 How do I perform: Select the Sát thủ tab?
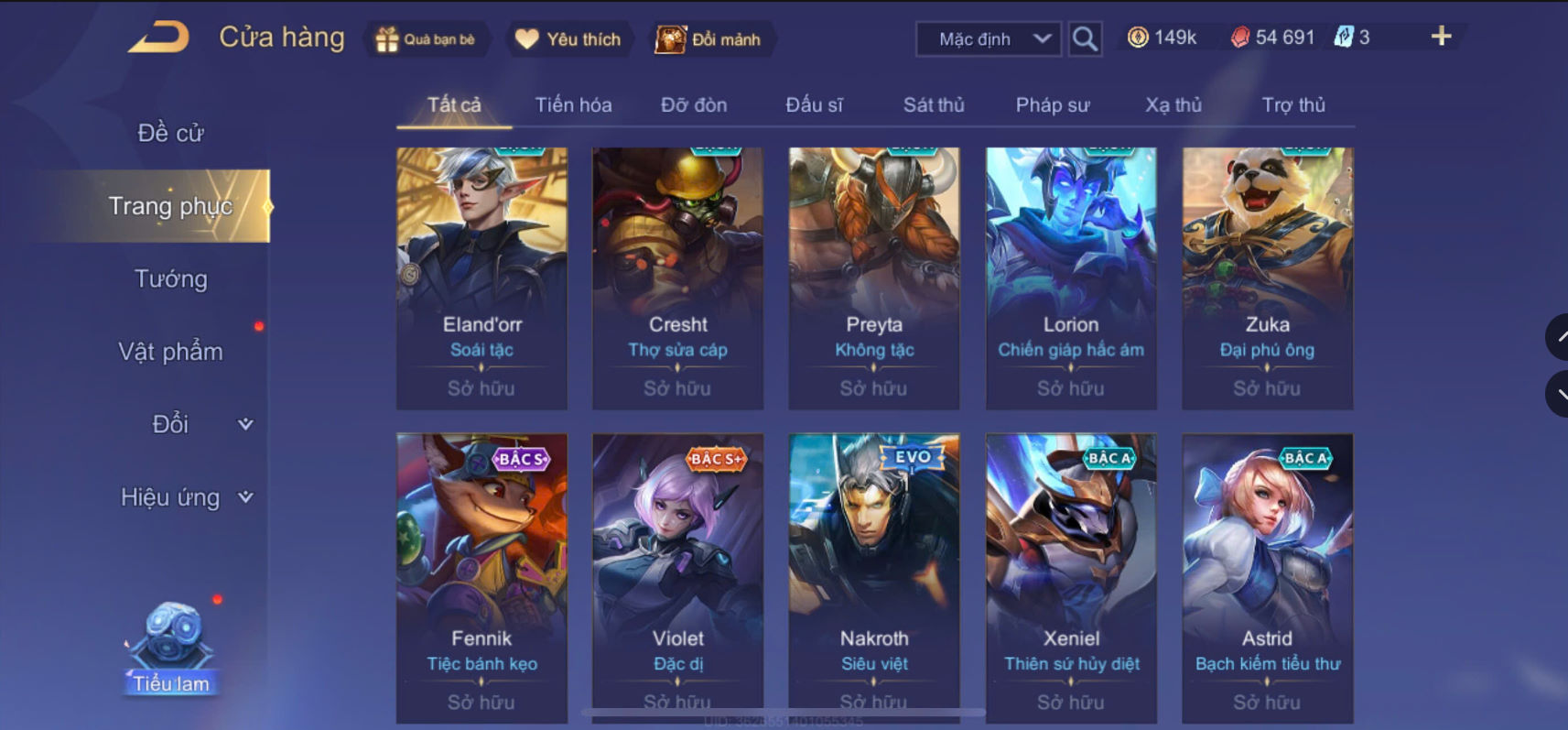tap(934, 105)
